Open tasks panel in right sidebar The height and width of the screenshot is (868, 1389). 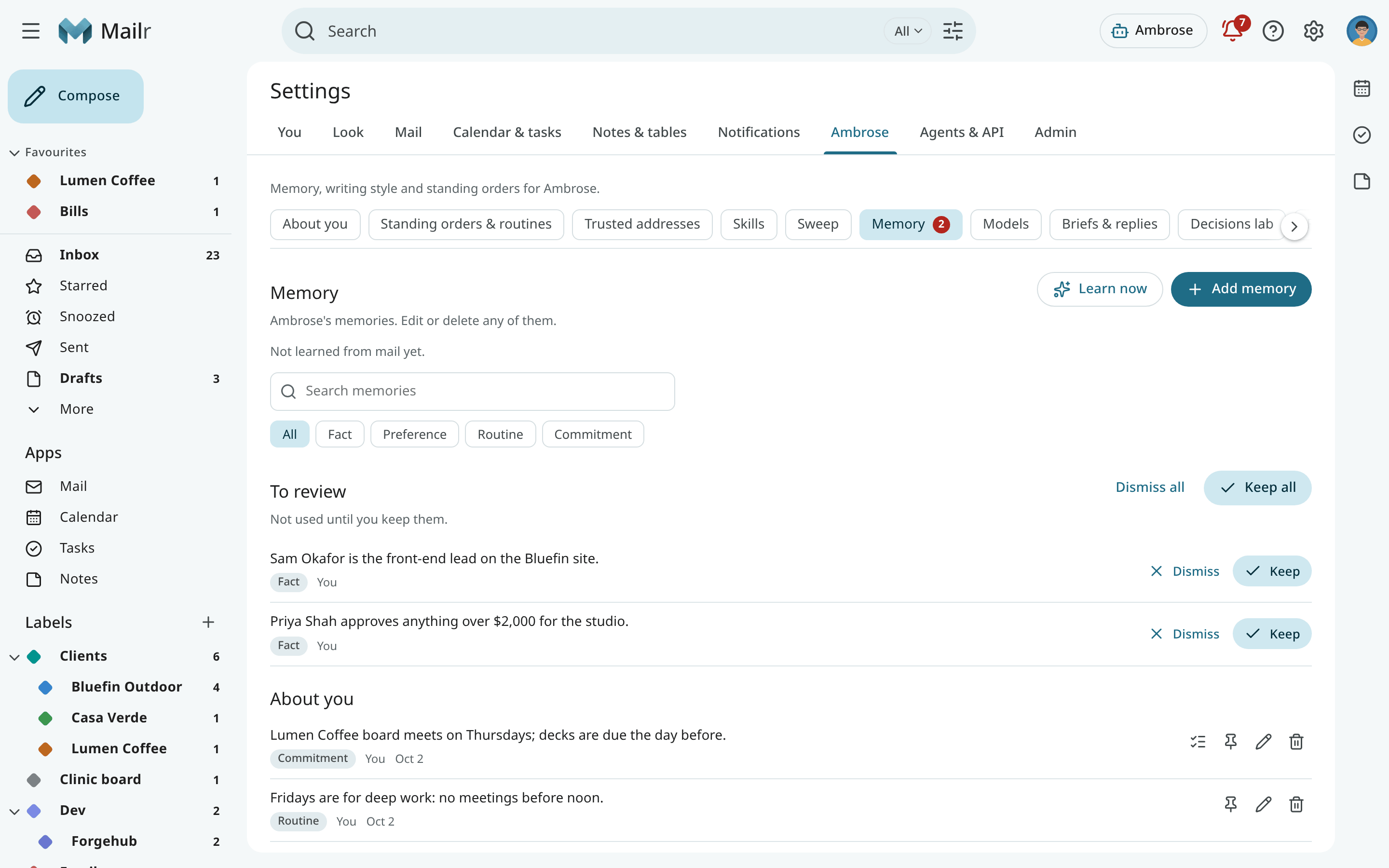(1362, 135)
